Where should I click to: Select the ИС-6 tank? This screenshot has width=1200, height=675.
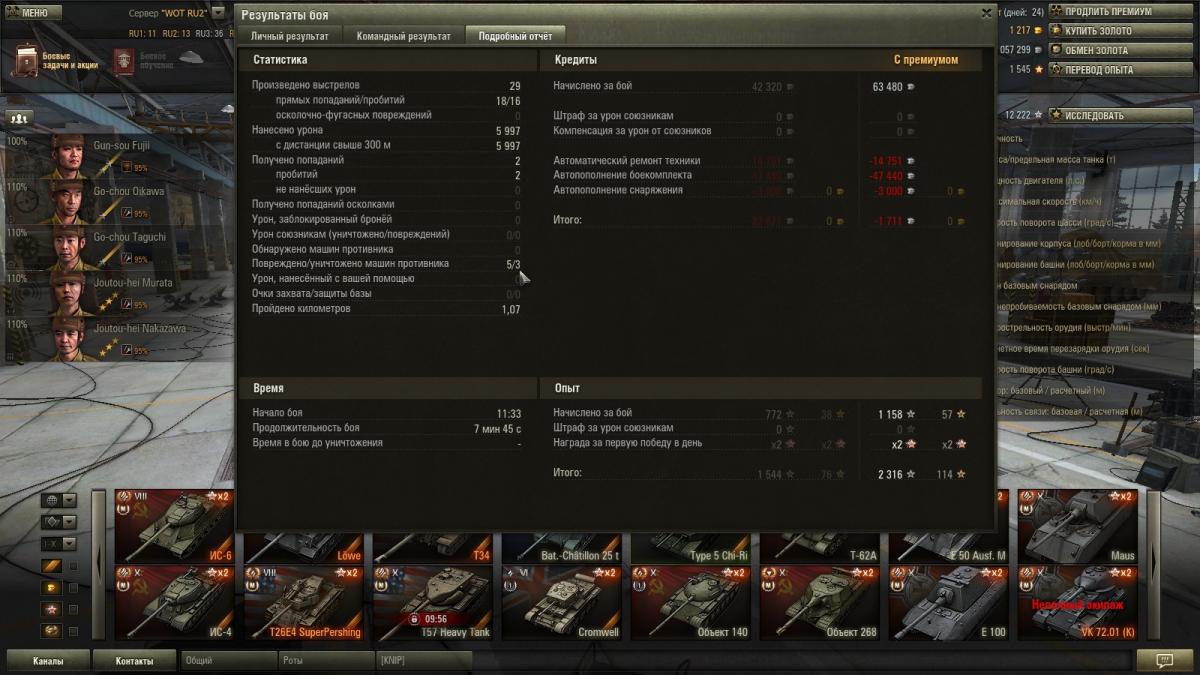point(174,526)
